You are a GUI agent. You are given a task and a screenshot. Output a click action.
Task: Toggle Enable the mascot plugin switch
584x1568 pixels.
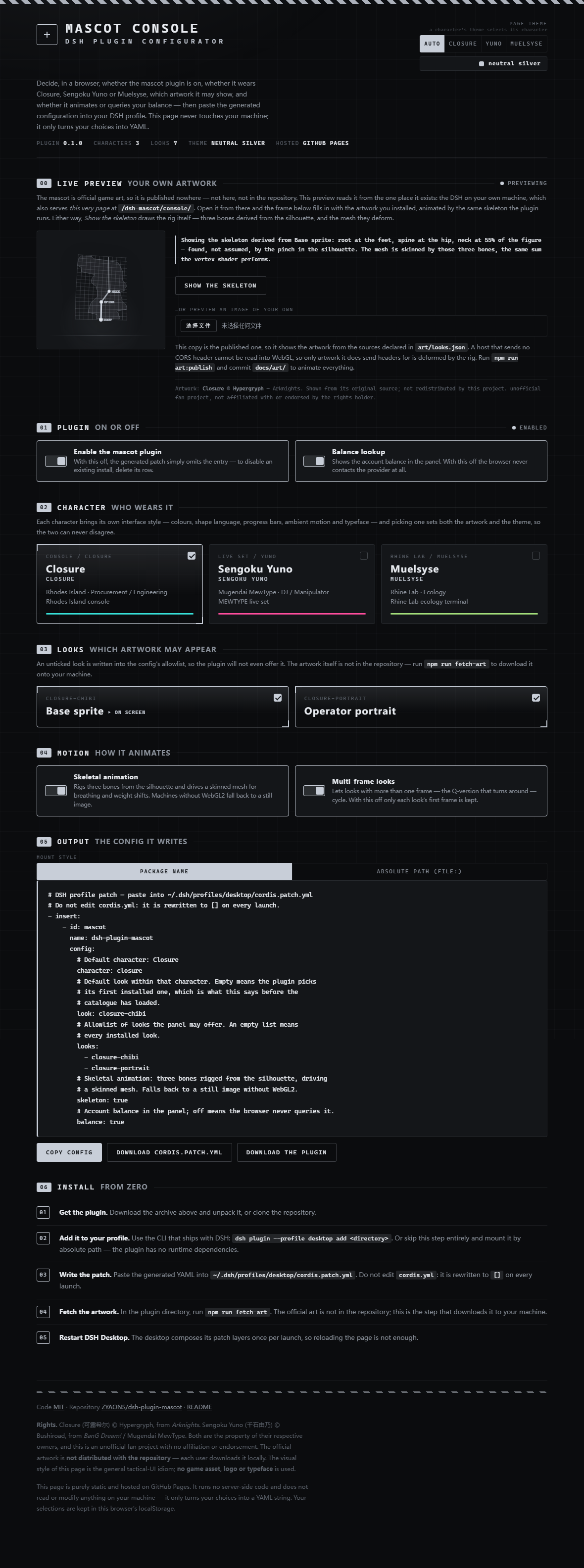click(x=56, y=461)
